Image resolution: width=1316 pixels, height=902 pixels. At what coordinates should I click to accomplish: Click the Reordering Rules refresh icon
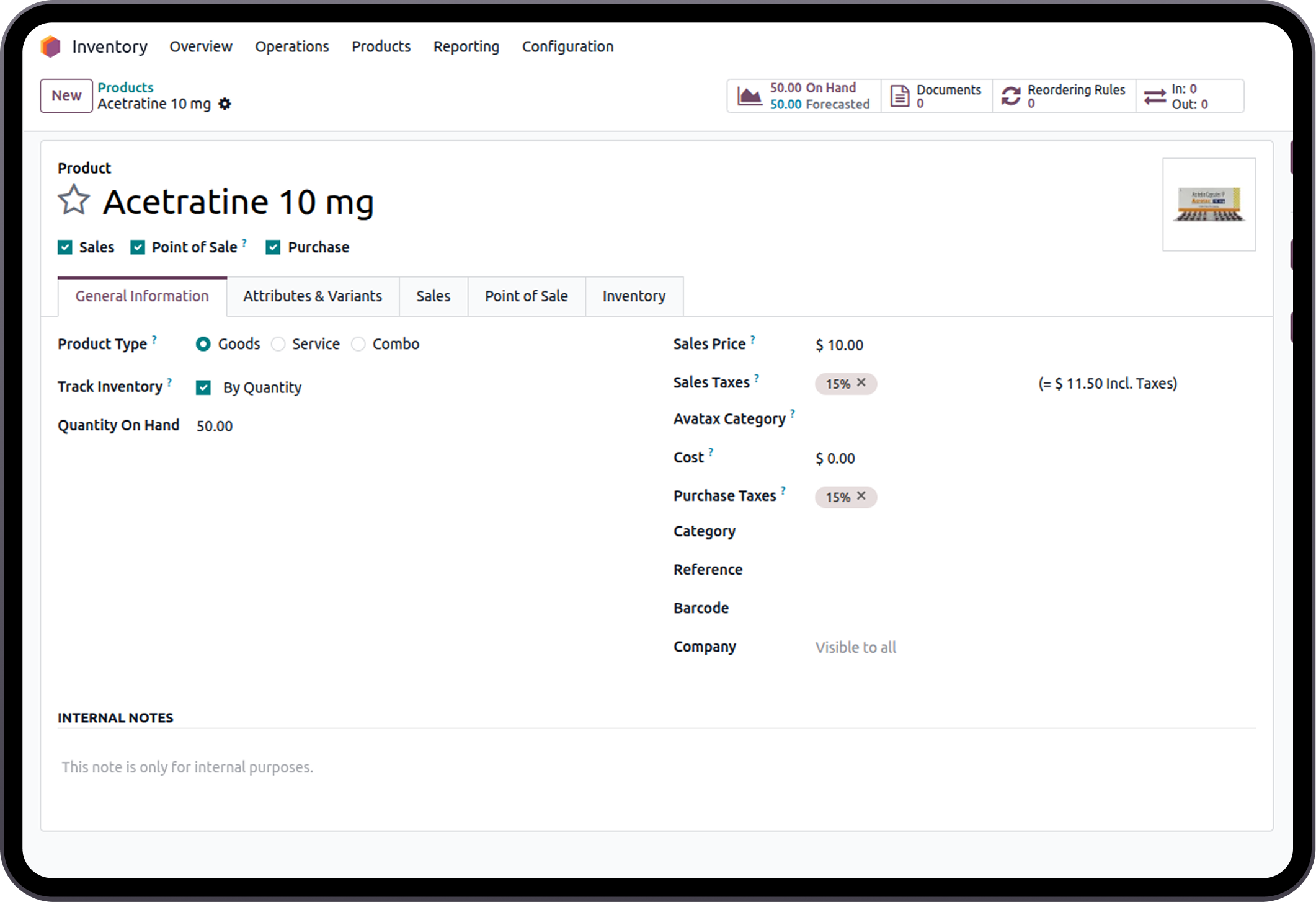(x=1011, y=96)
